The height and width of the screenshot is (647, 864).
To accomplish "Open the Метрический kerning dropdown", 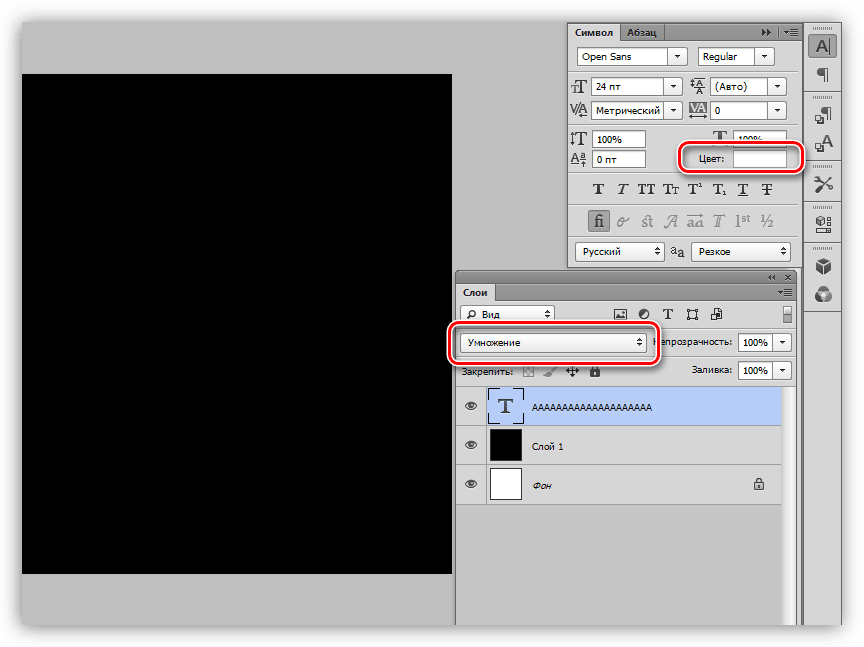I will click(x=673, y=110).
